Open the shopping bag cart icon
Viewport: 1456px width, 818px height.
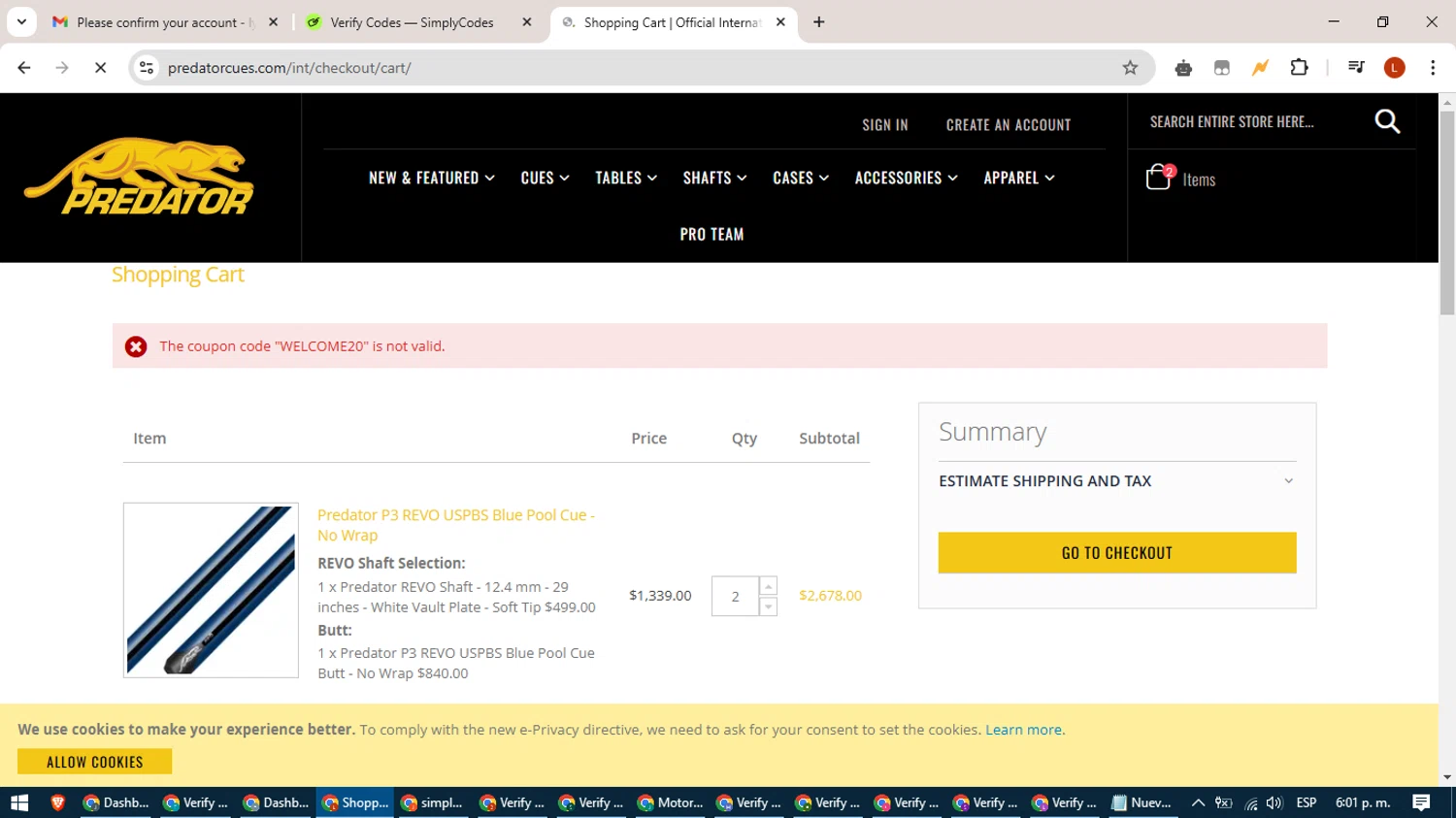pos(1158,178)
